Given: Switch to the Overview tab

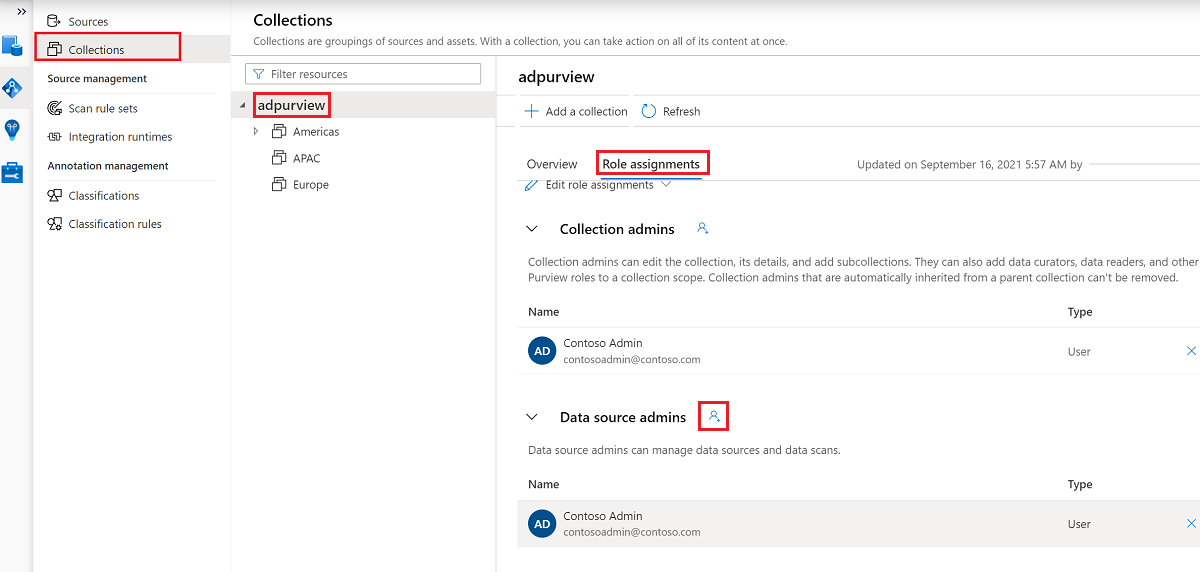Looking at the screenshot, I should pos(552,164).
